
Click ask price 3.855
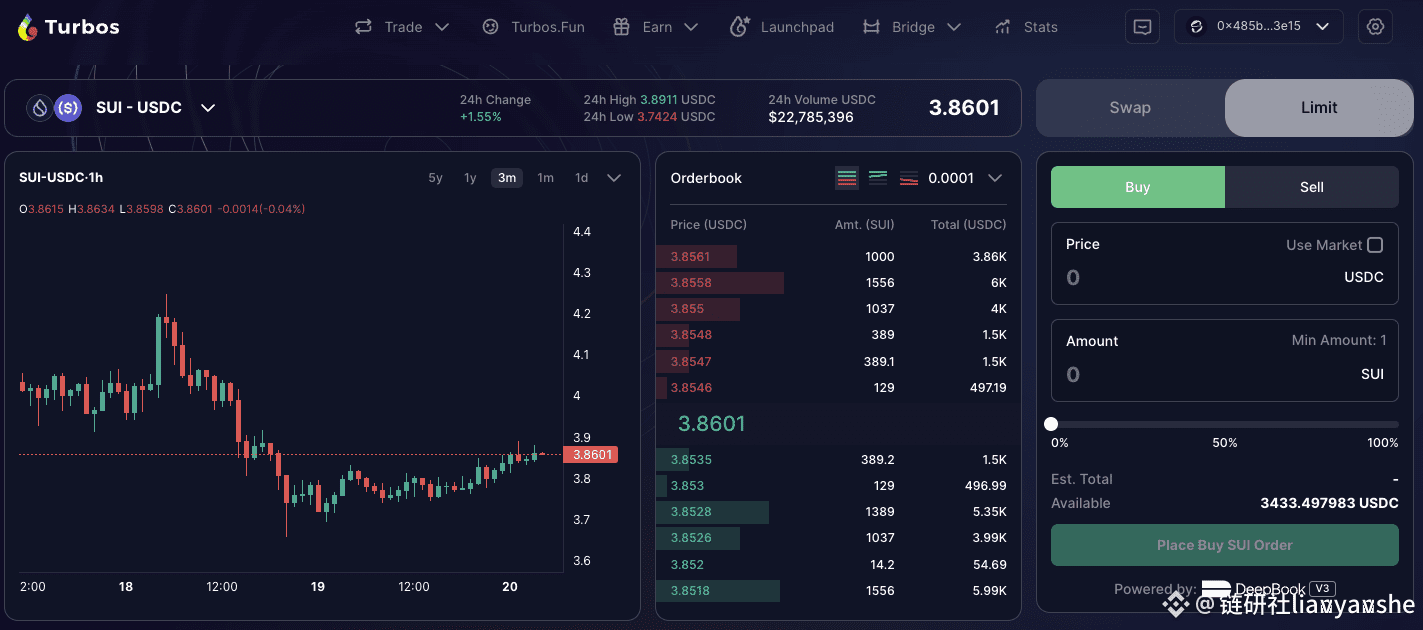(687, 309)
